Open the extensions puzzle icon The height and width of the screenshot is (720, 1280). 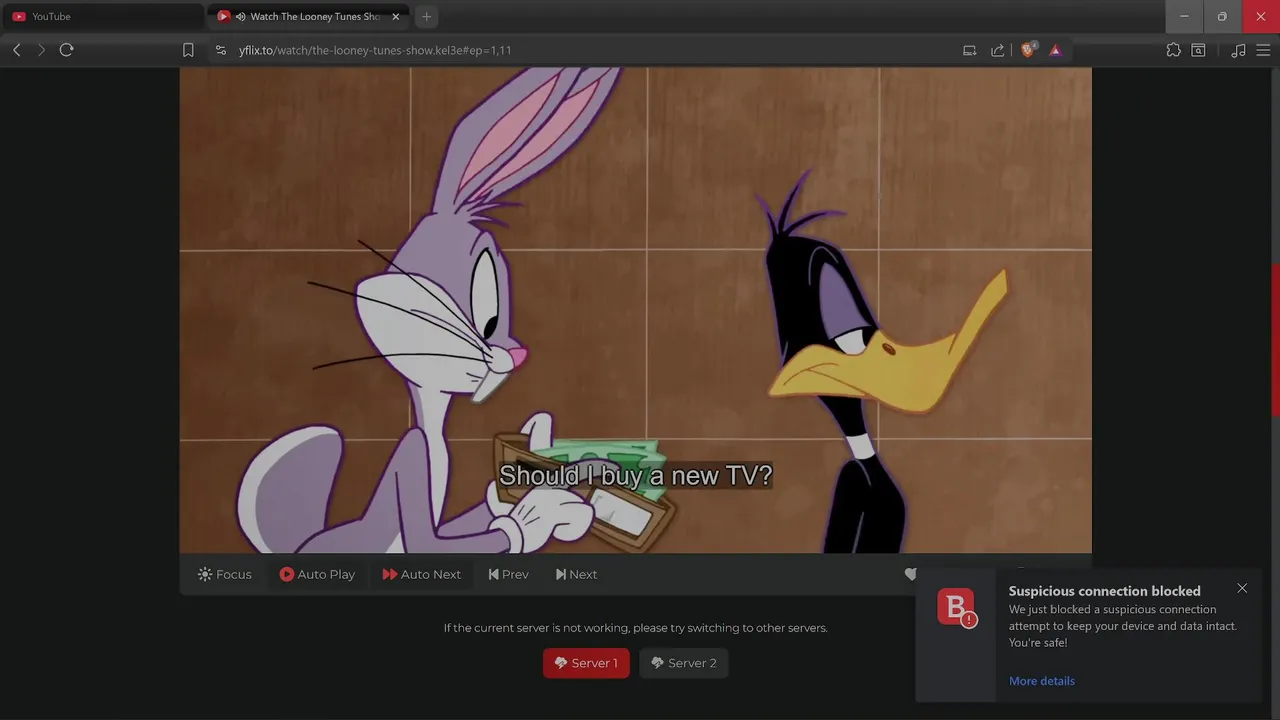(x=1173, y=50)
